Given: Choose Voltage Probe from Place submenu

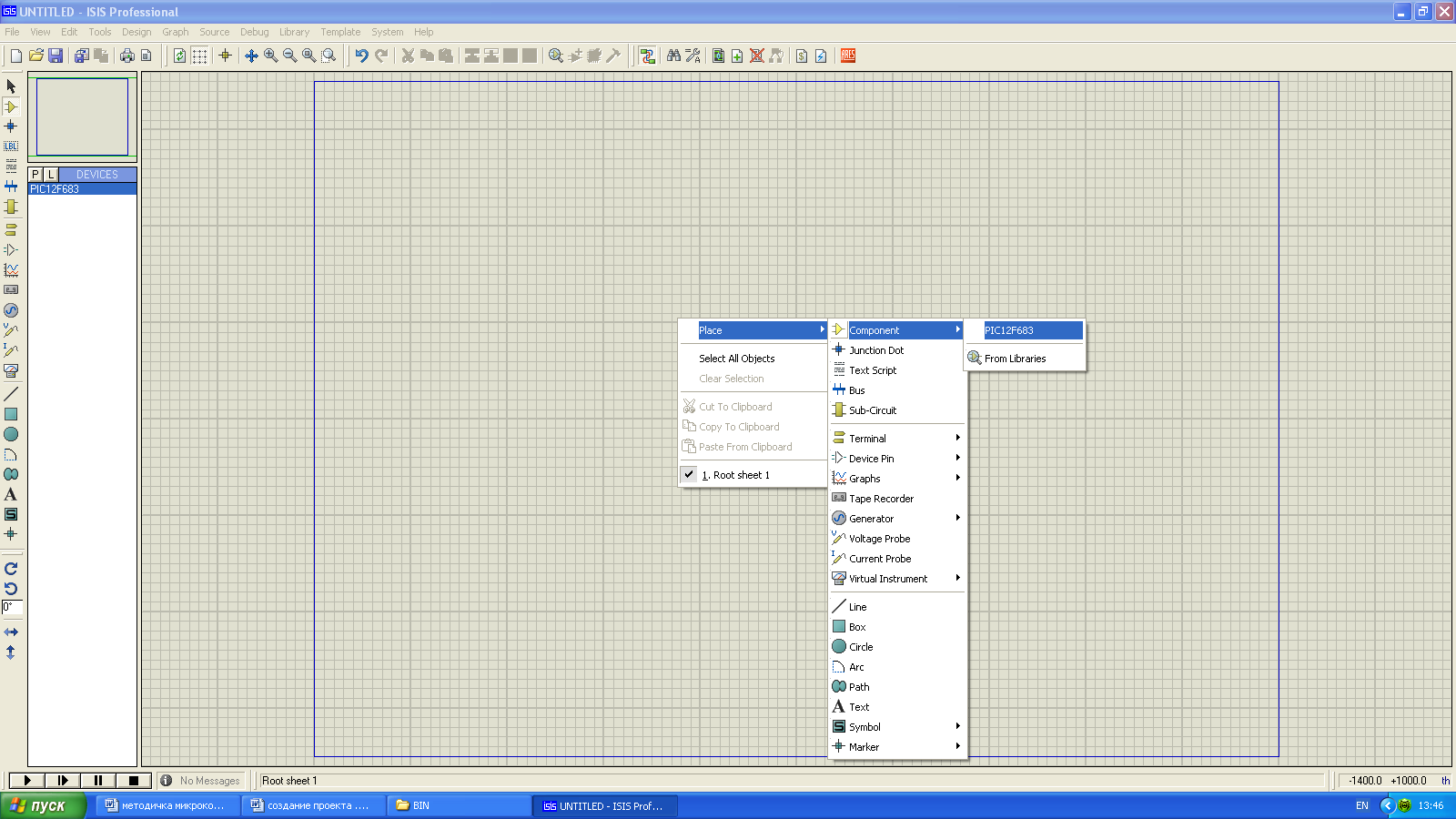Looking at the screenshot, I should [x=896, y=539].
